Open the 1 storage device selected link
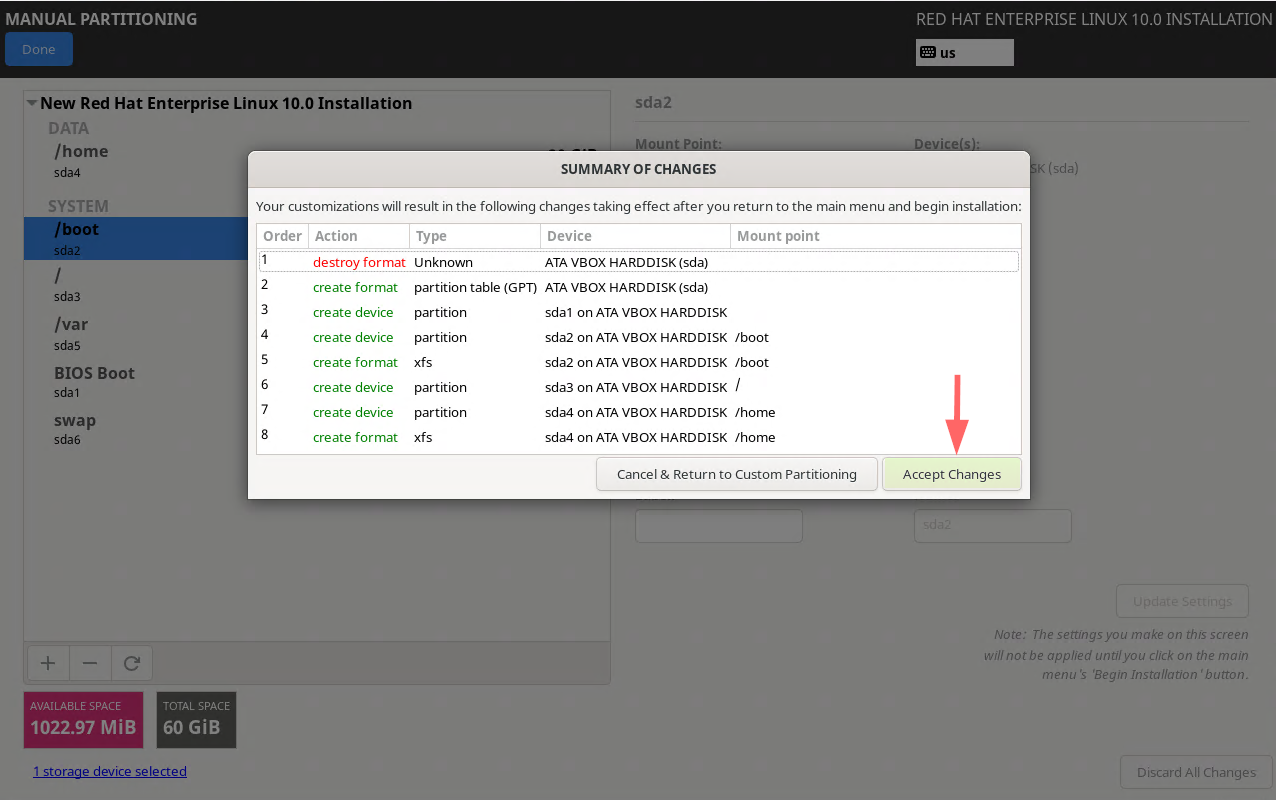Viewport: 1276px width, 800px height. 110,771
